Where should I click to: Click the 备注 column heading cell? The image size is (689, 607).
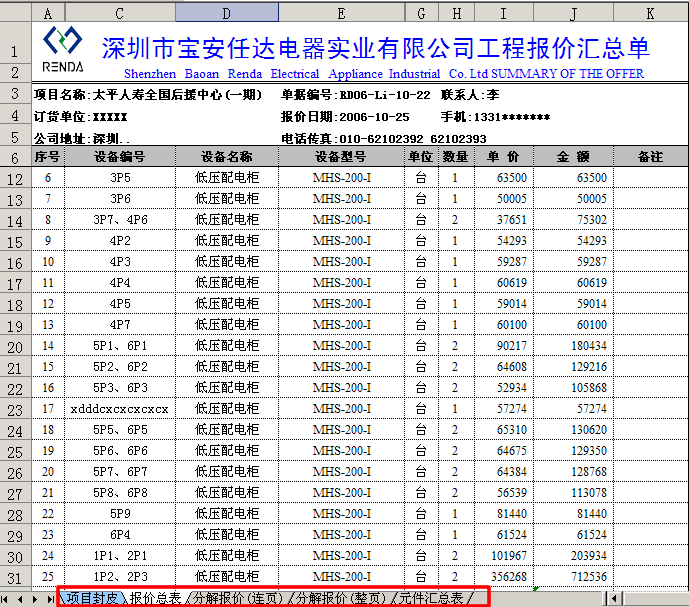point(651,156)
